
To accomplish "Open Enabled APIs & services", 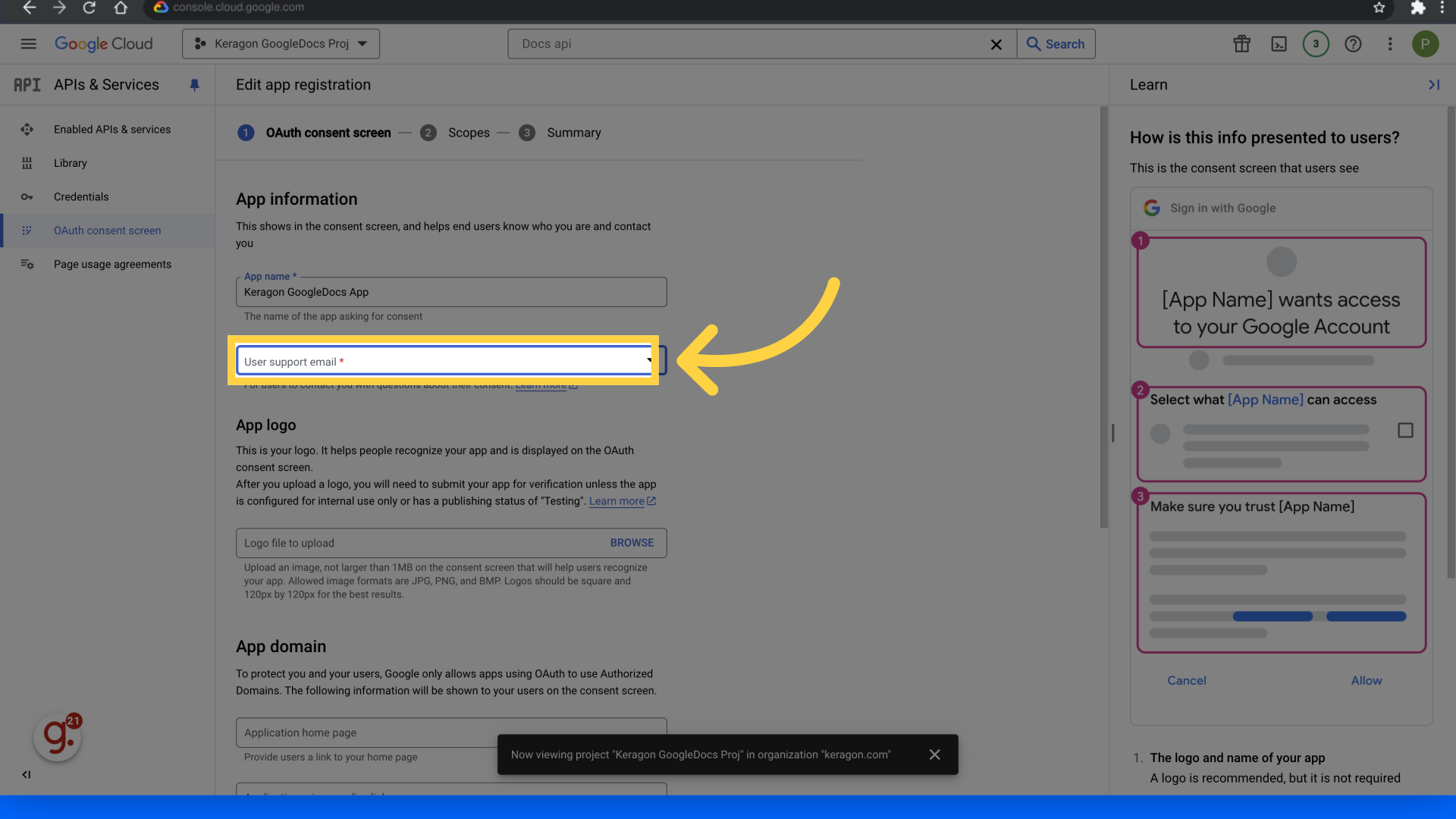I will click(x=112, y=130).
